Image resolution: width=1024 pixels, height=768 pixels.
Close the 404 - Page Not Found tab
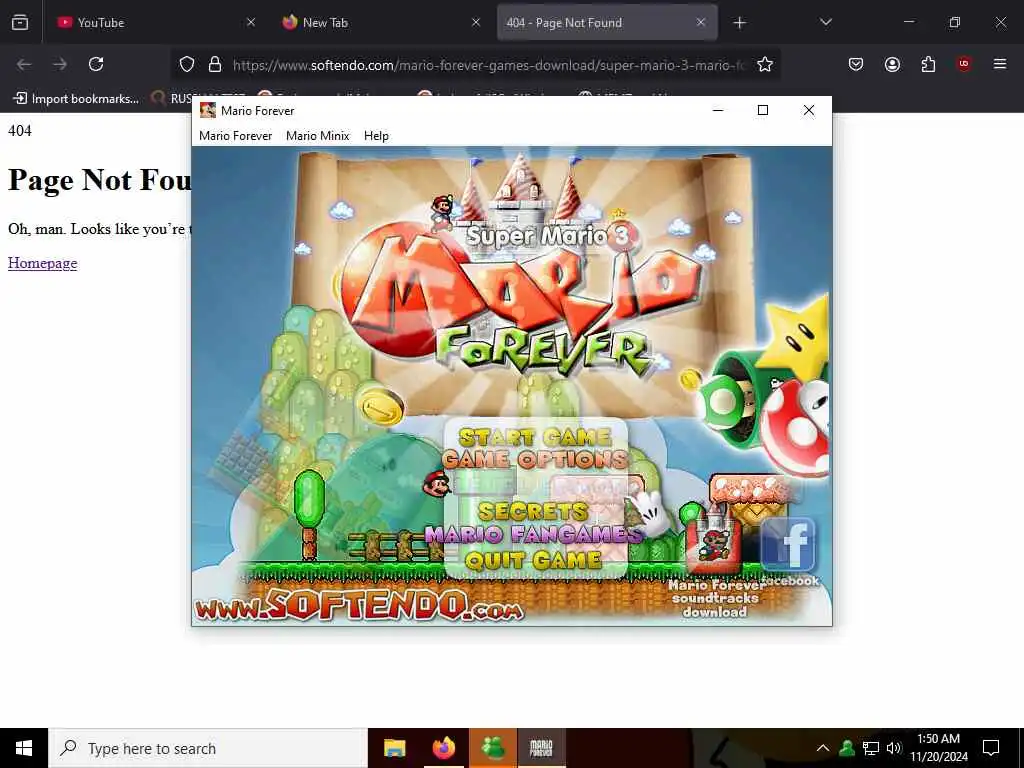coord(701,23)
